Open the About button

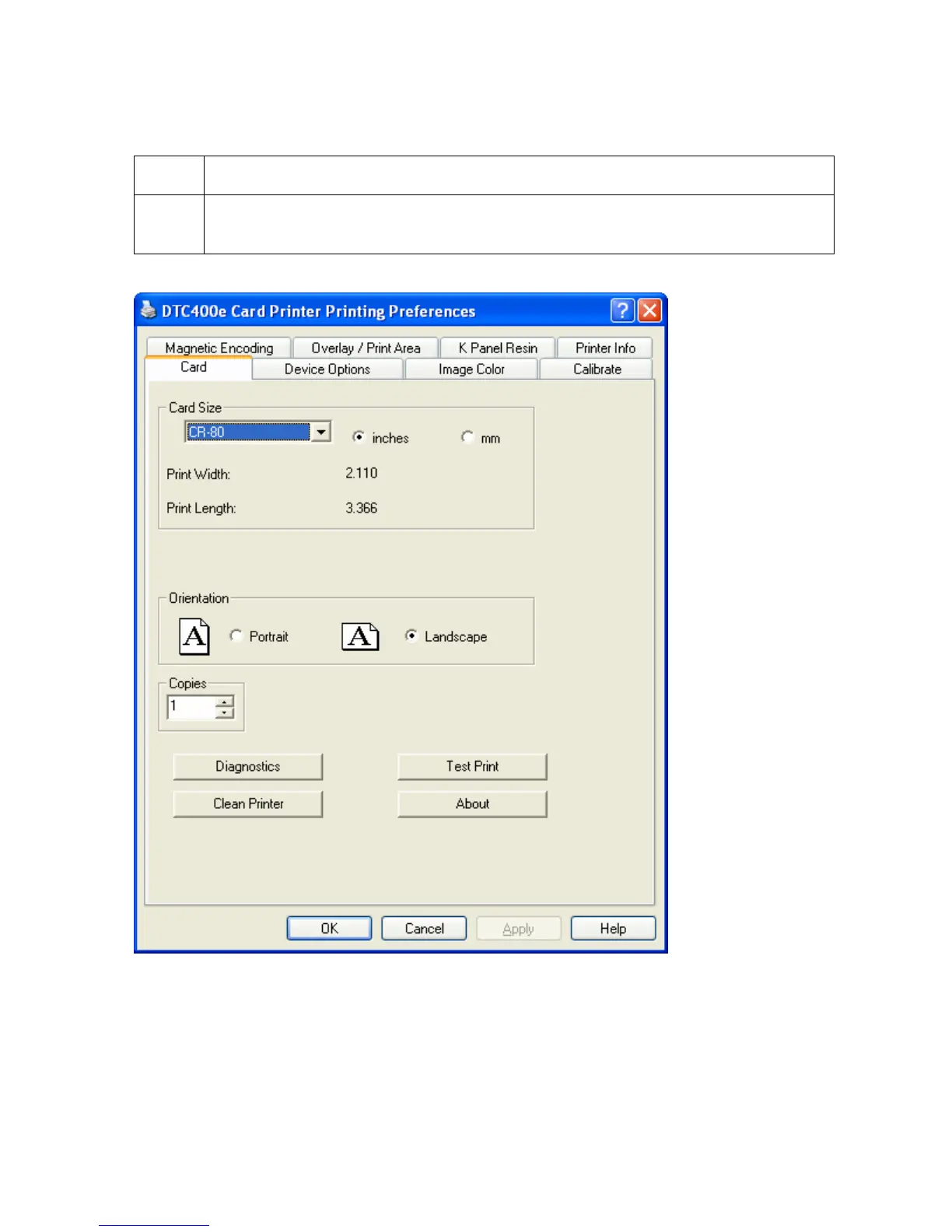[x=472, y=803]
